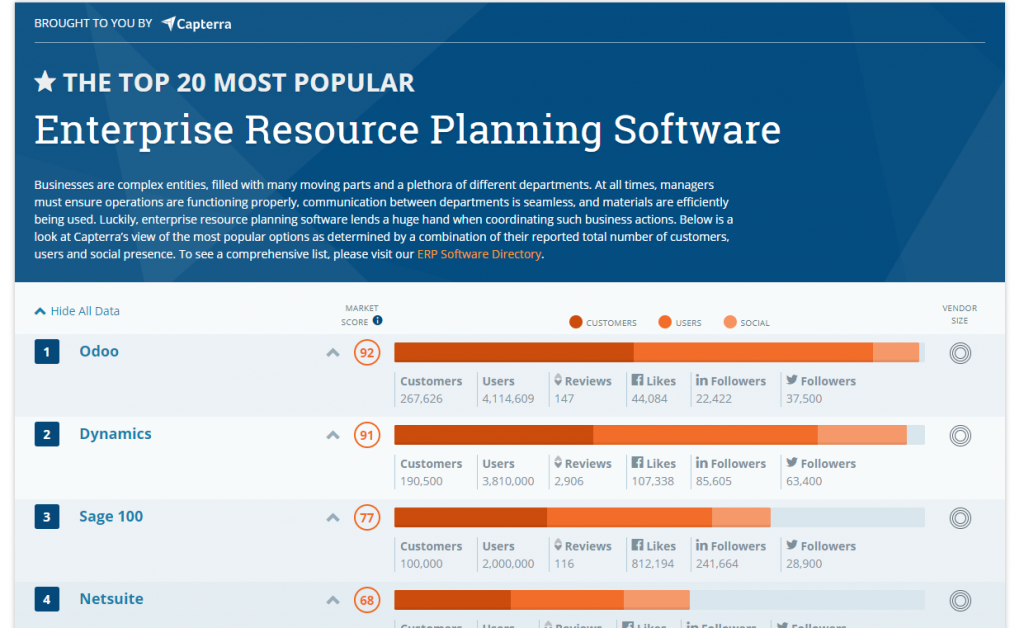Click the vendor size icon for Sage 100
Viewport: 1024px width, 628px height.
point(960,518)
